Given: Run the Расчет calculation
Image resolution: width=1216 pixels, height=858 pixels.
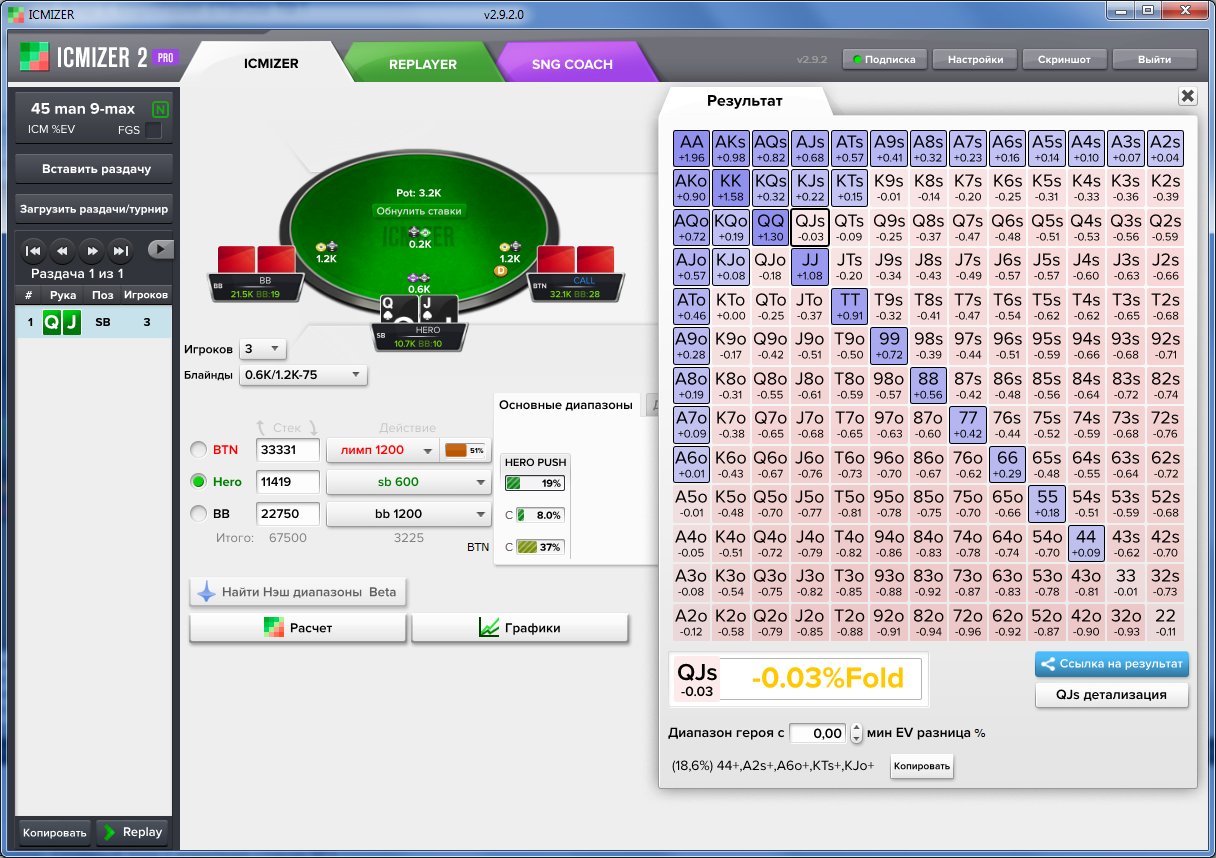Looking at the screenshot, I should (298, 628).
